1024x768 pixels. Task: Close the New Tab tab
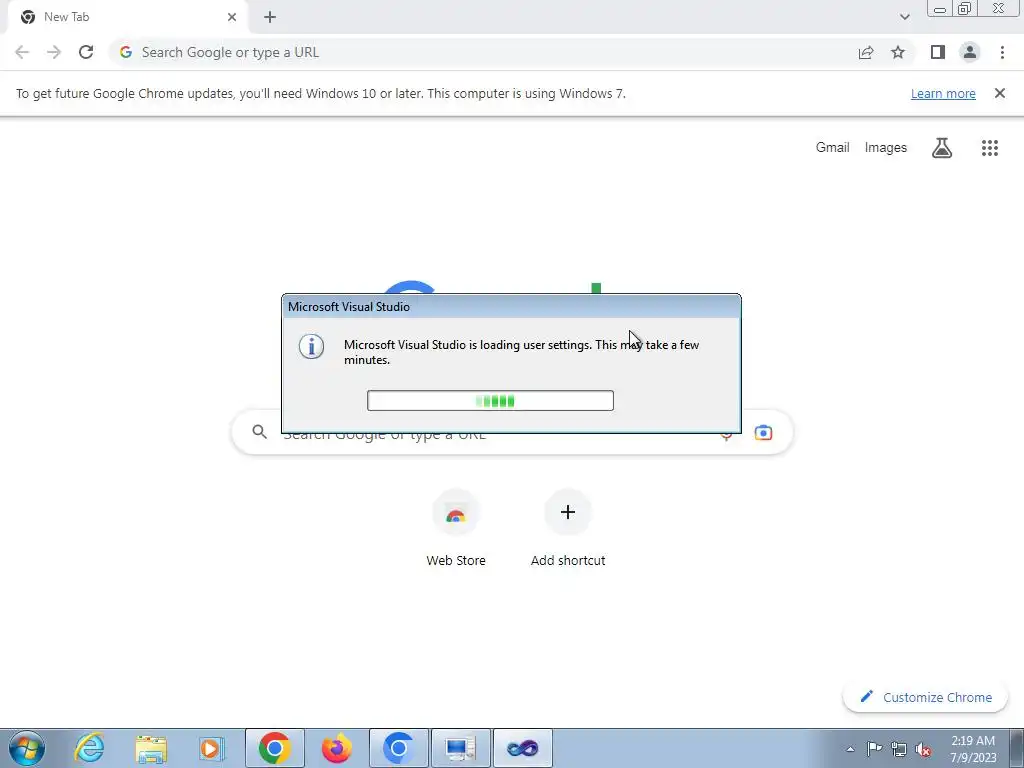[232, 17]
